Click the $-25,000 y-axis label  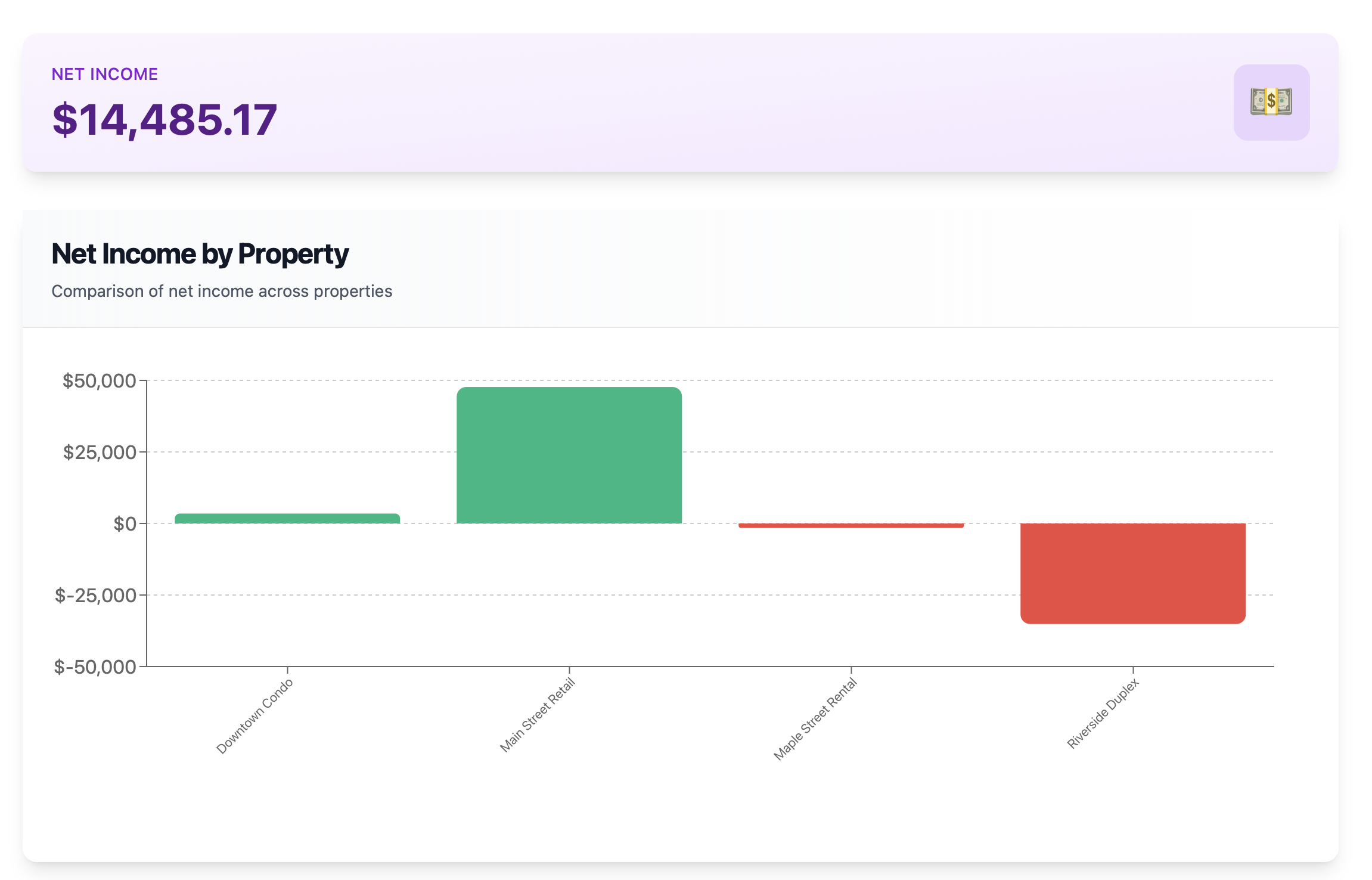(x=95, y=595)
